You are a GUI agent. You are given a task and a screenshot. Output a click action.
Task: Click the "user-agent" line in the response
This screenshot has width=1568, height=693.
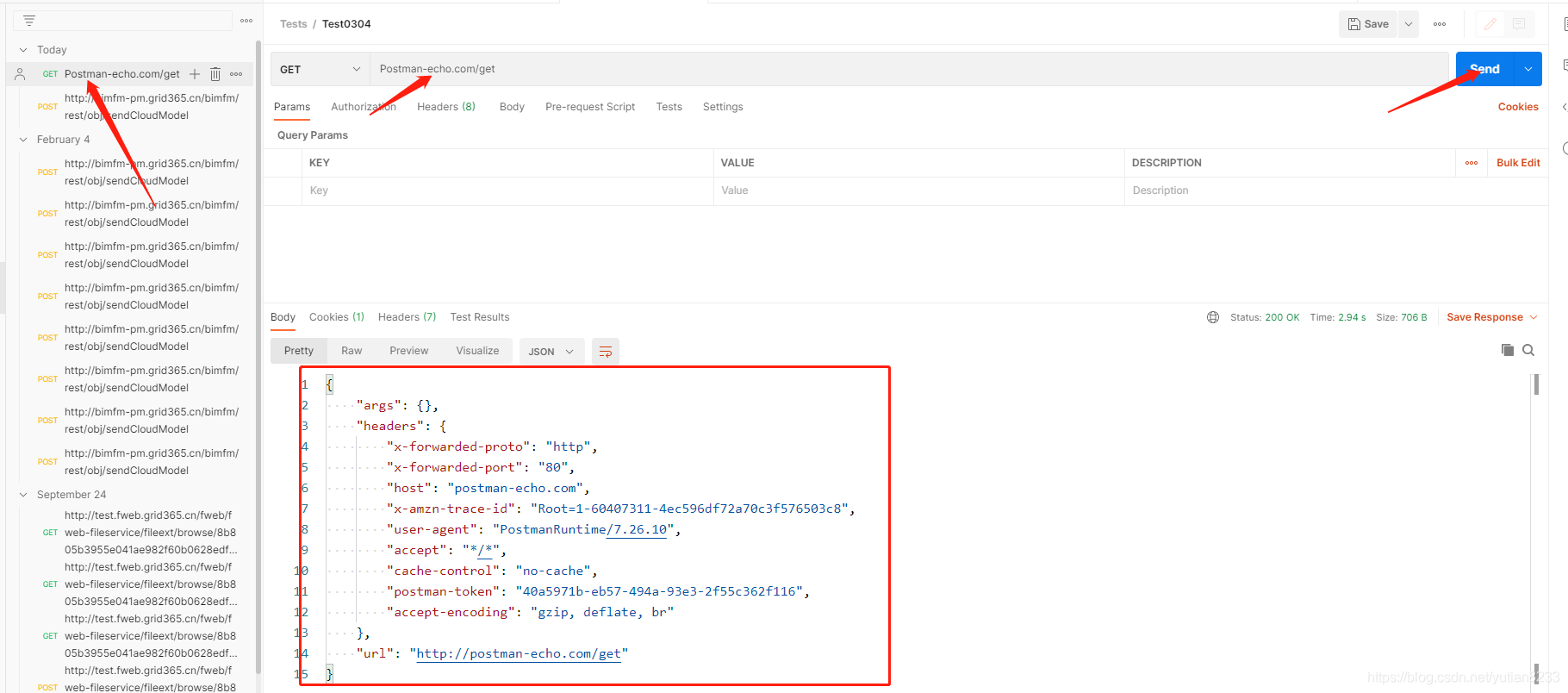(533, 529)
